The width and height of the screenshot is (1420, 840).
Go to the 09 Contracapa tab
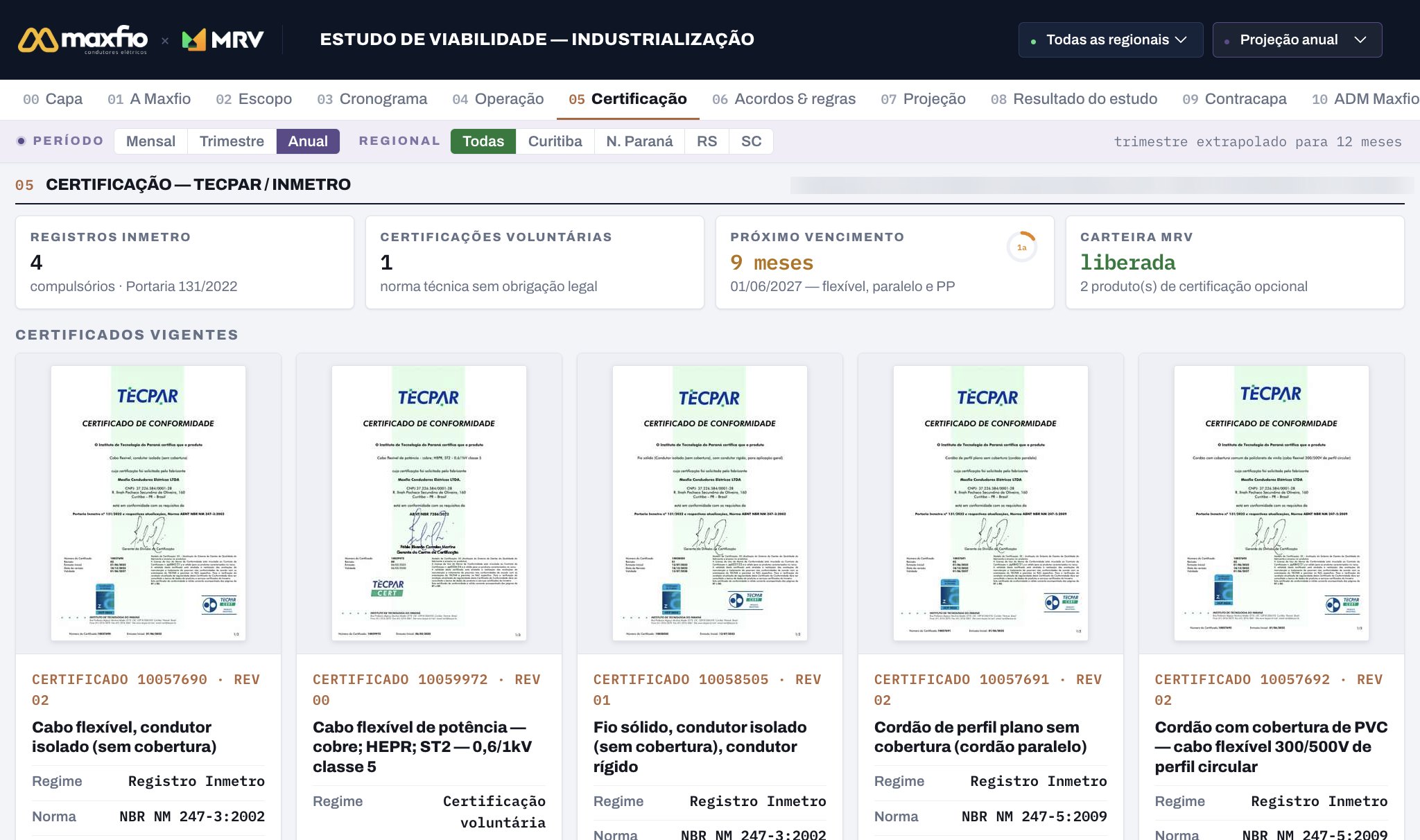[x=1234, y=99]
